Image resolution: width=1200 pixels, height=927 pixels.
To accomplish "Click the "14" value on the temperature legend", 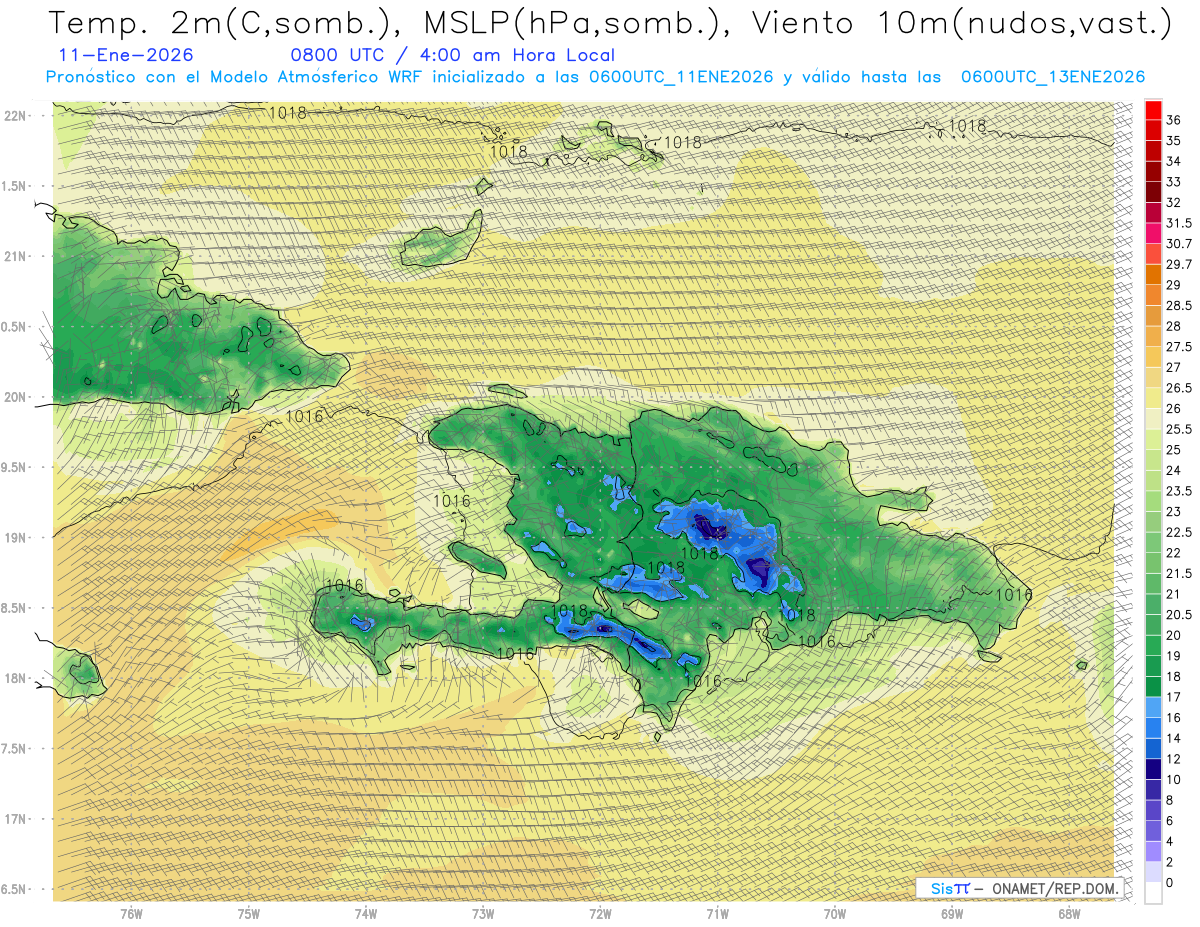I will coord(1174,738).
